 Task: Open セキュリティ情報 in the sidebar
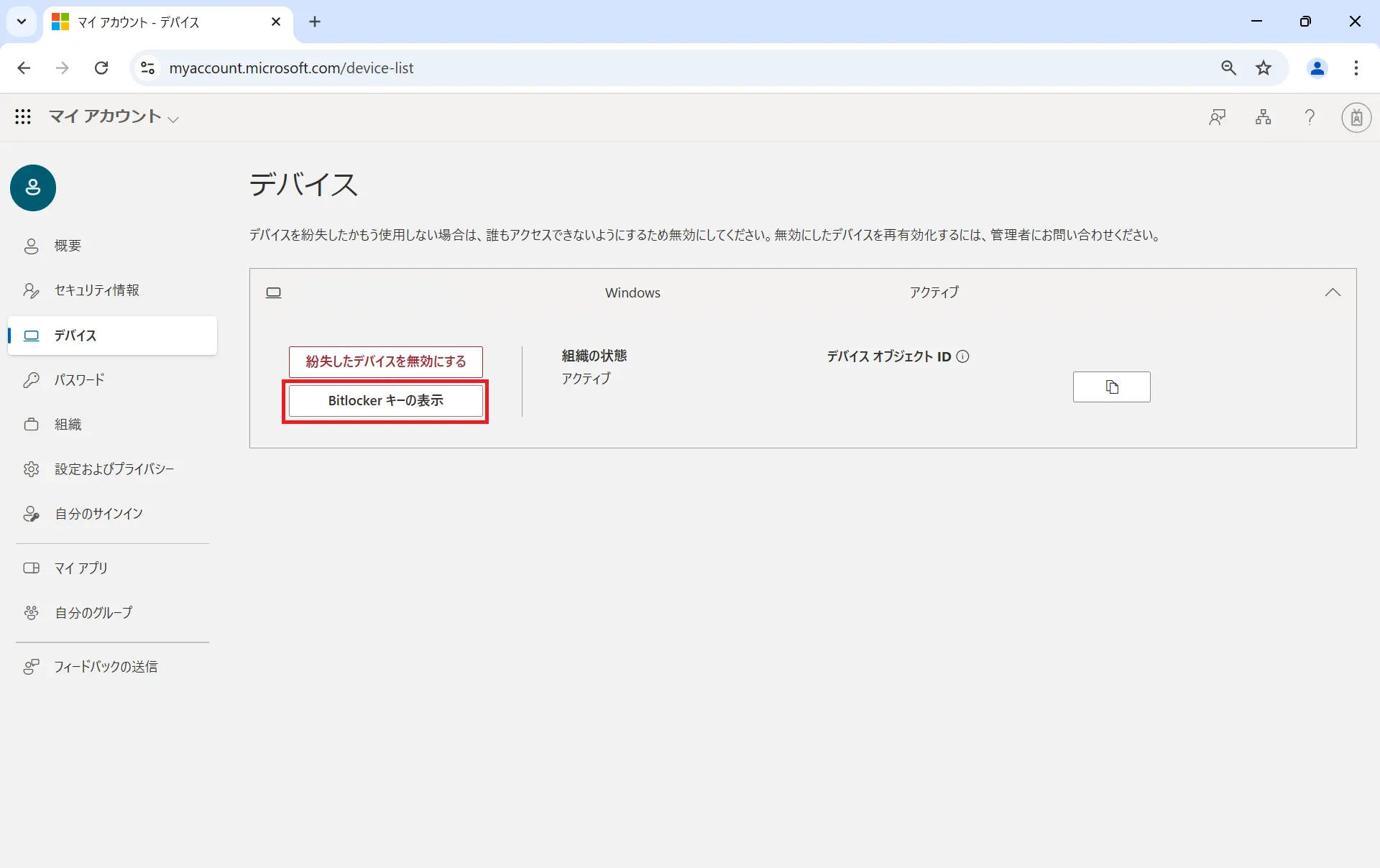click(96, 290)
